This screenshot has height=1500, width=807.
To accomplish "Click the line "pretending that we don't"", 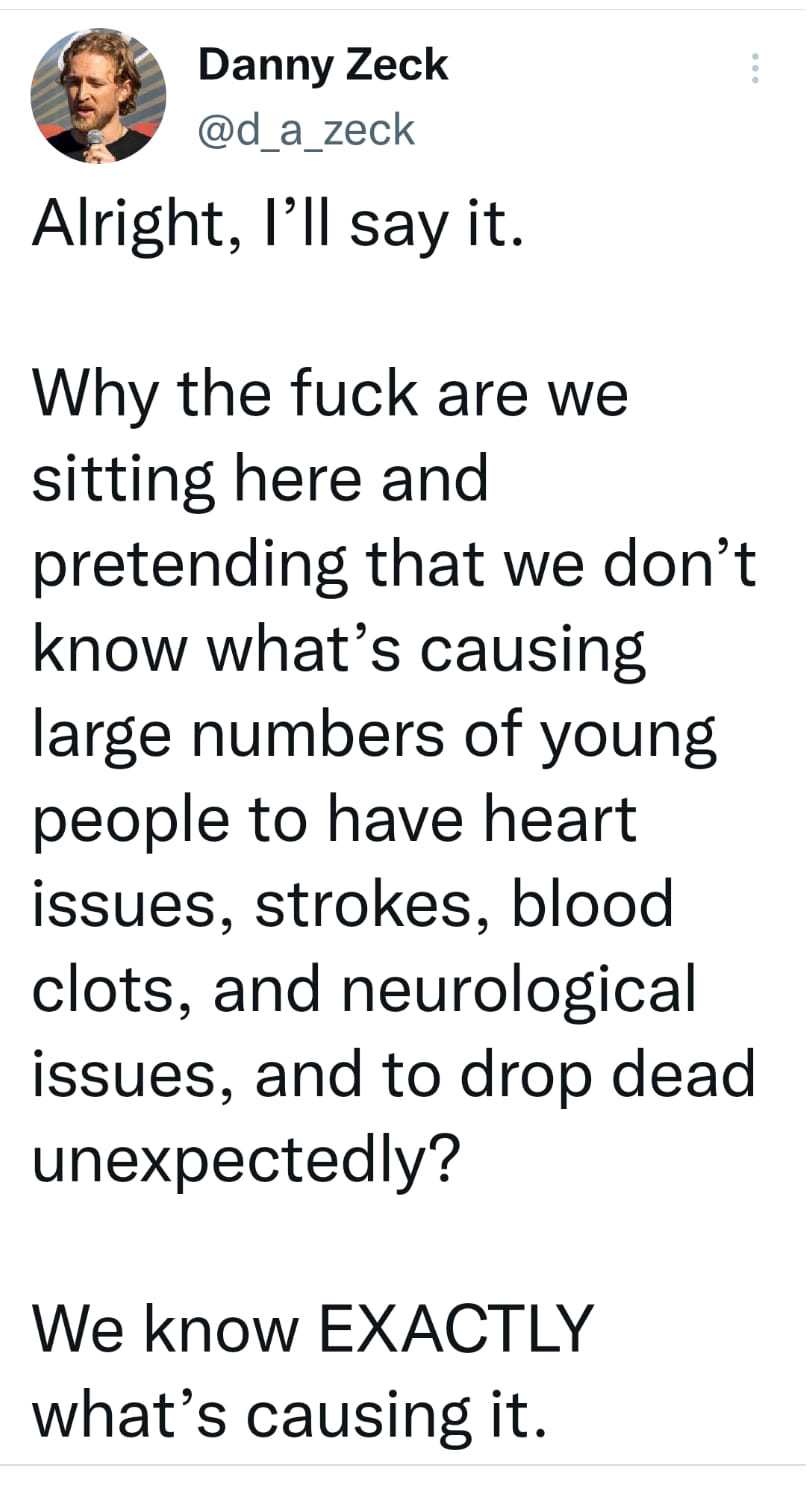I will [395, 563].
